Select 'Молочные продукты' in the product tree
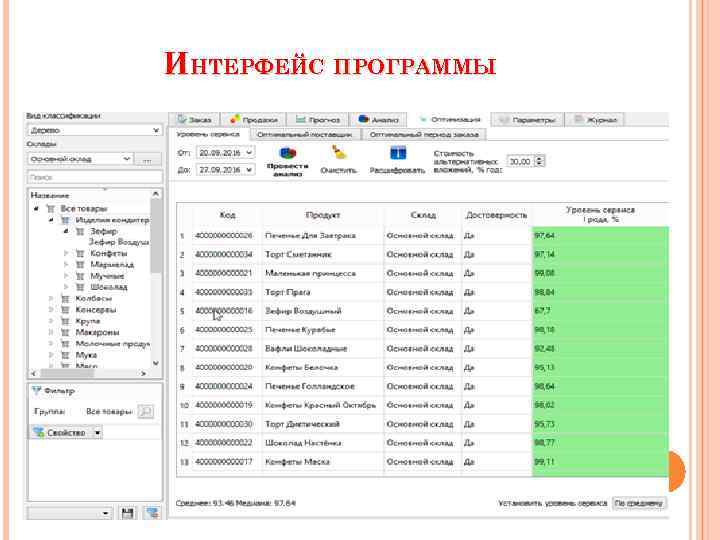The image size is (720, 540). (112, 343)
